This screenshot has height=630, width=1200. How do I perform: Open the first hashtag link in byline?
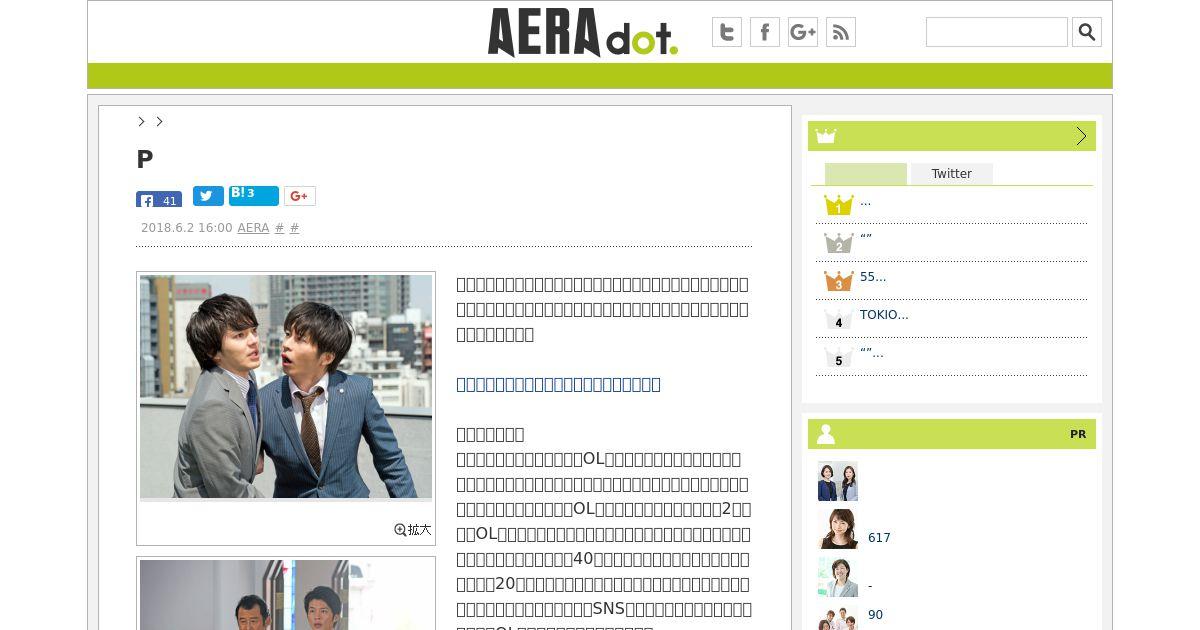point(279,228)
